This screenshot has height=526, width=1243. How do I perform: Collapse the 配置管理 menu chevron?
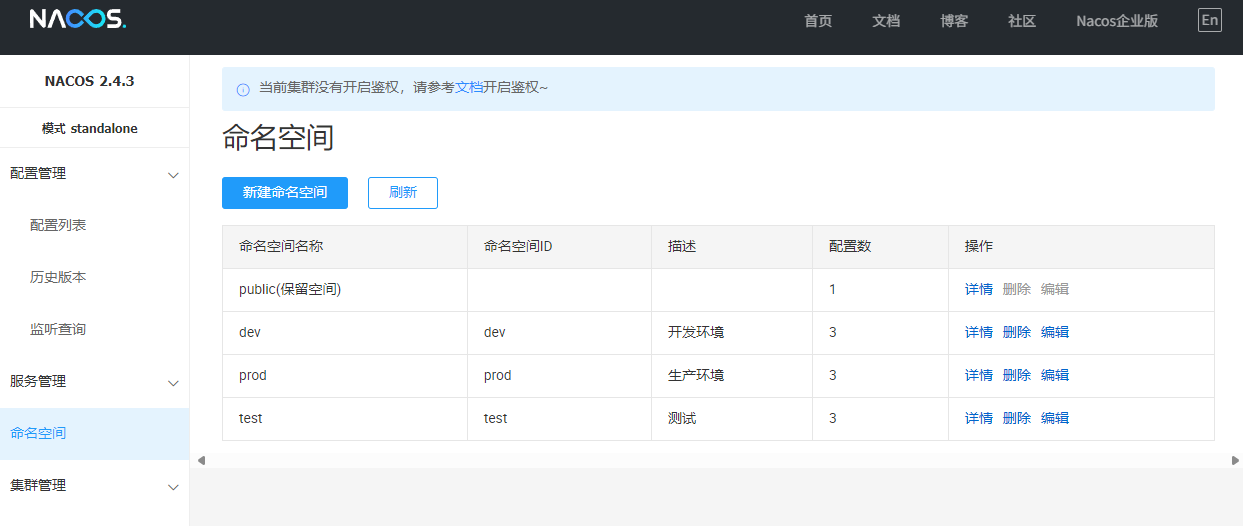[173, 175]
